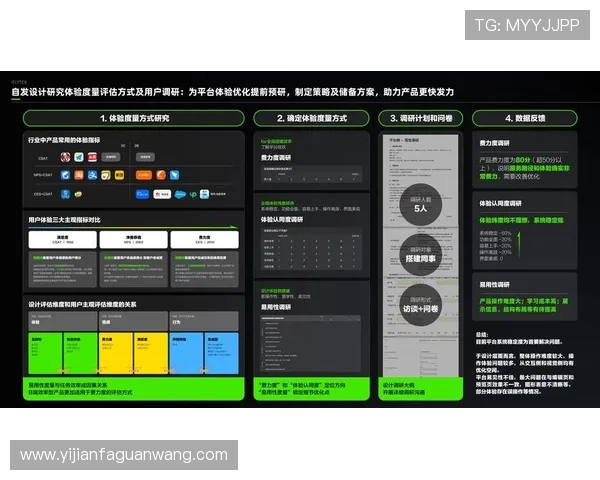The width and height of the screenshot is (600, 480).
Task: Click the blue DingTalk icon in NPS-CSAT row
Action: tap(174, 175)
